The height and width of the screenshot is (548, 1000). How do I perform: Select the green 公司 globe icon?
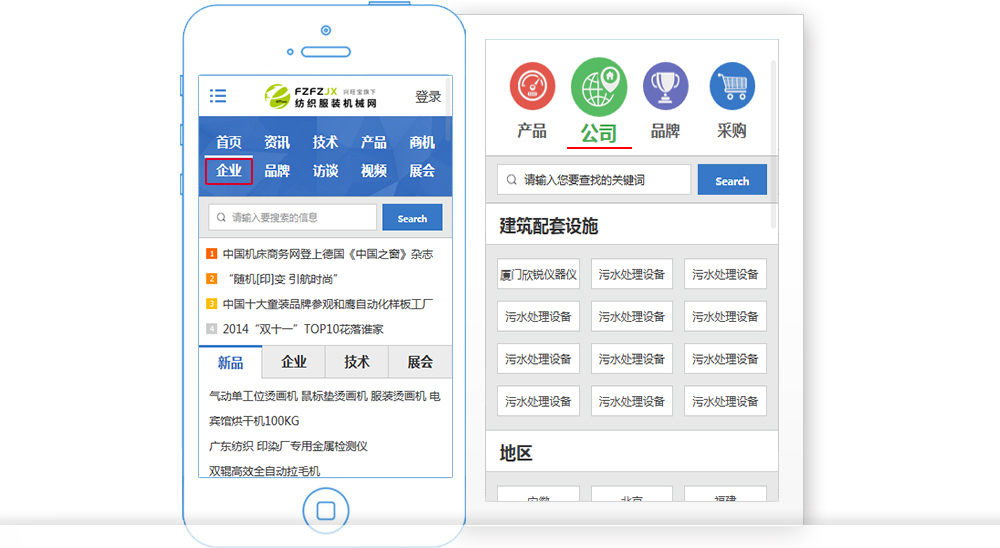[599, 87]
